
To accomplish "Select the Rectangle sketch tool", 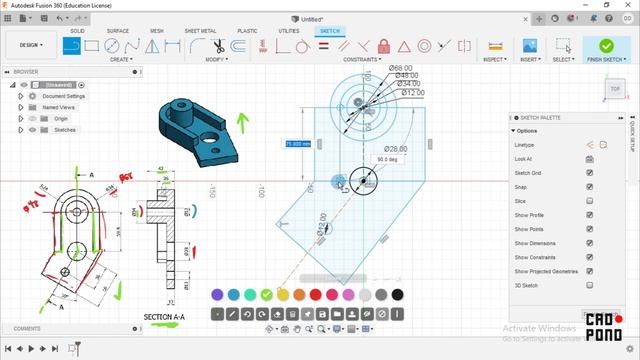I will point(91,46).
